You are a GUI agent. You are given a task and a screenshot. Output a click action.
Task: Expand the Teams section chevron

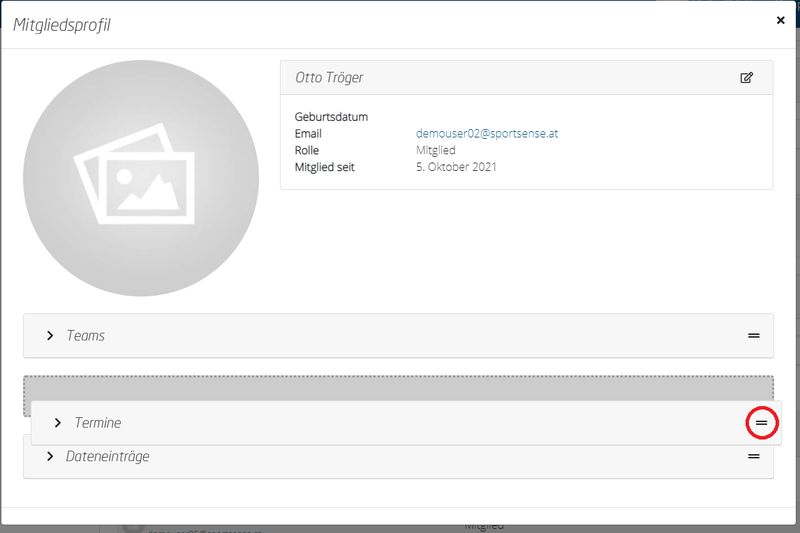[50, 335]
